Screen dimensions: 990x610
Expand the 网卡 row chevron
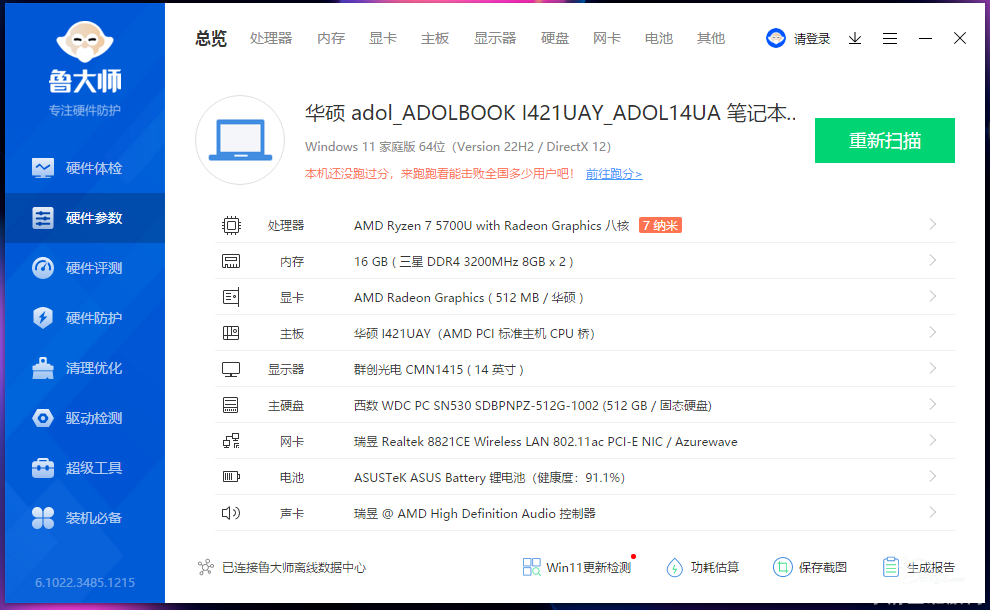pos(933,441)
